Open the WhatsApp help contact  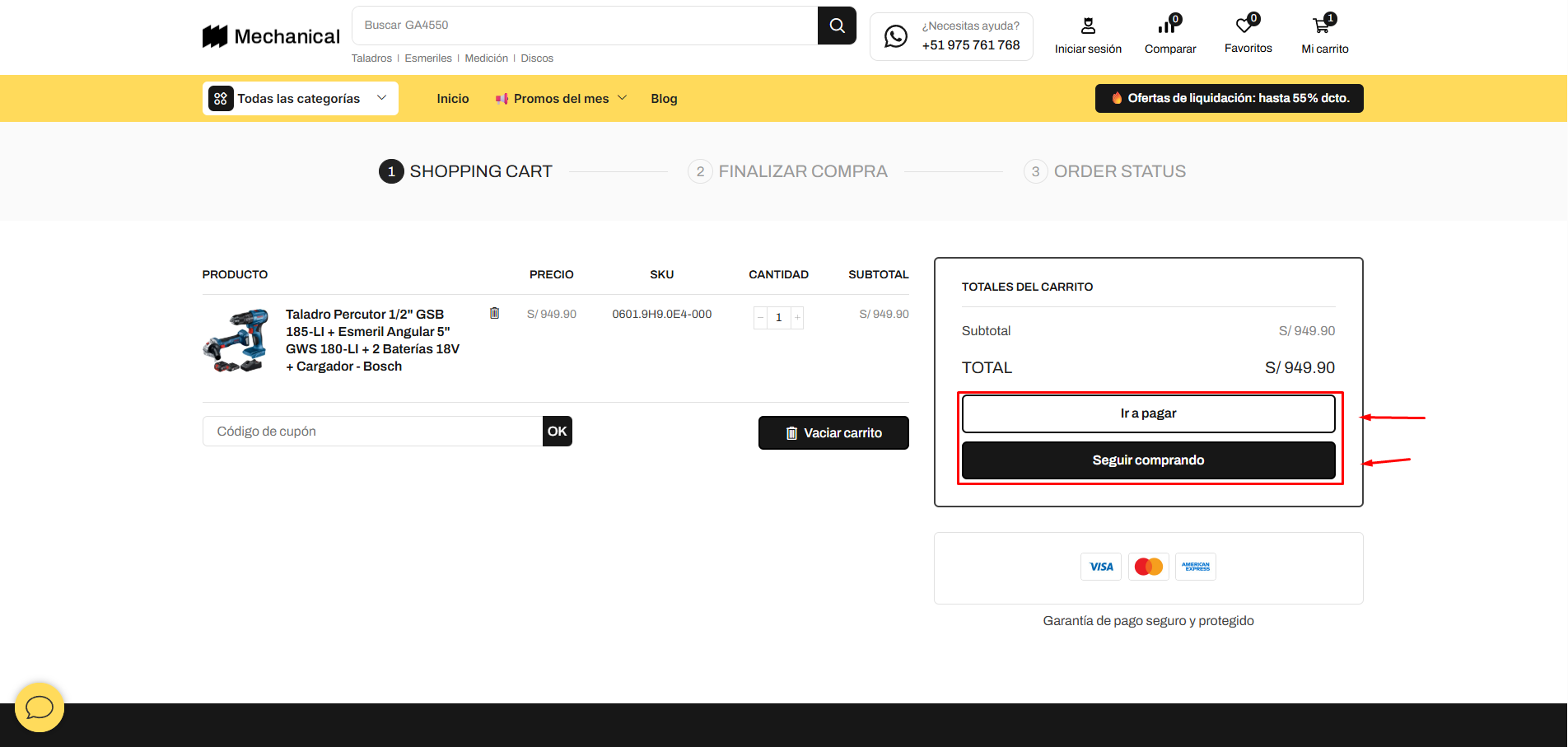point(951,36)
